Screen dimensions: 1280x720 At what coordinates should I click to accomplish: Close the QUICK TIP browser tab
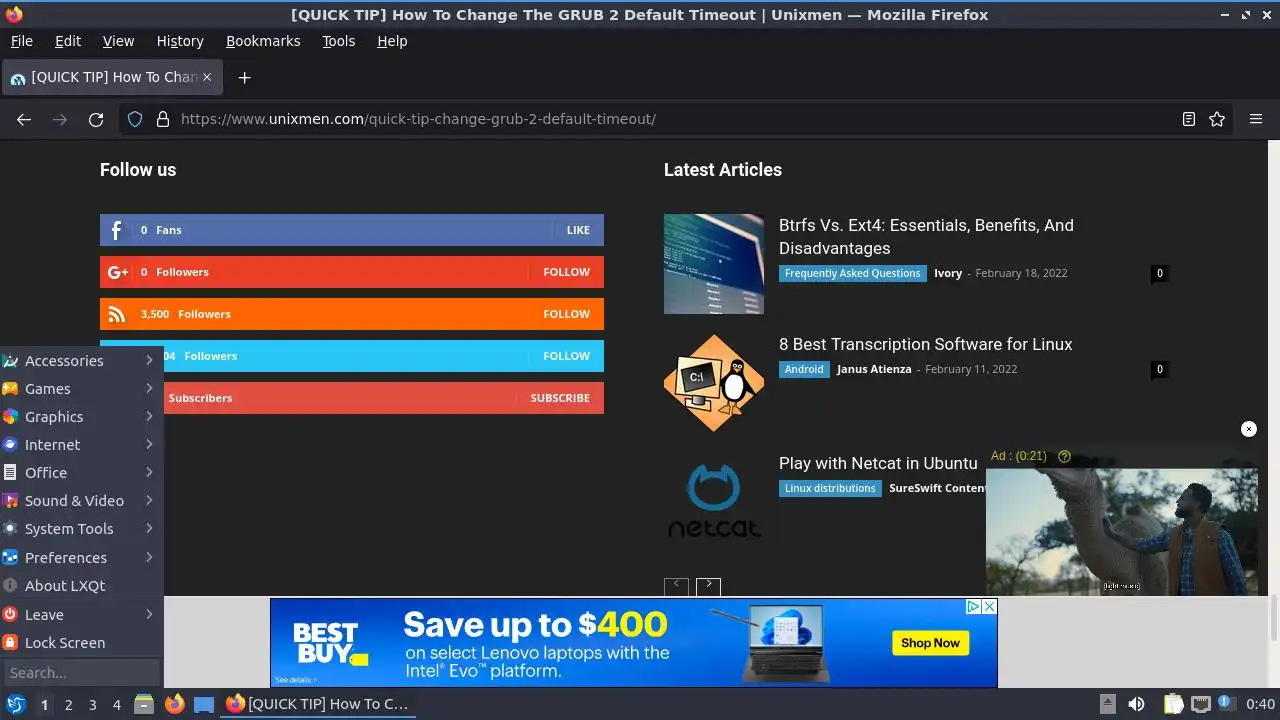[207, 76]
